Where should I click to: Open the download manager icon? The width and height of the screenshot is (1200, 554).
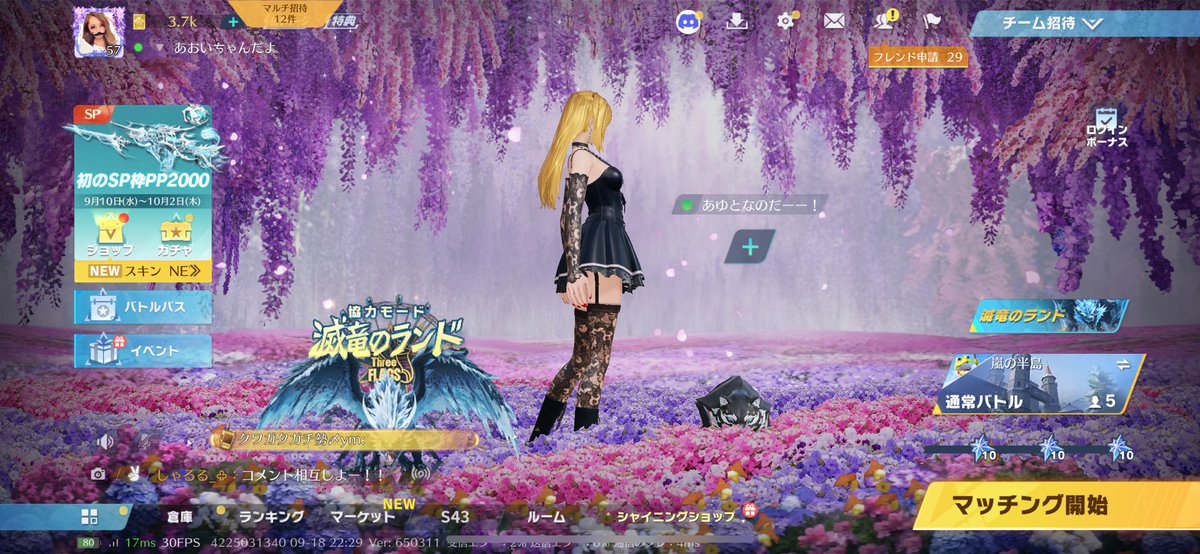coord(737,22)
